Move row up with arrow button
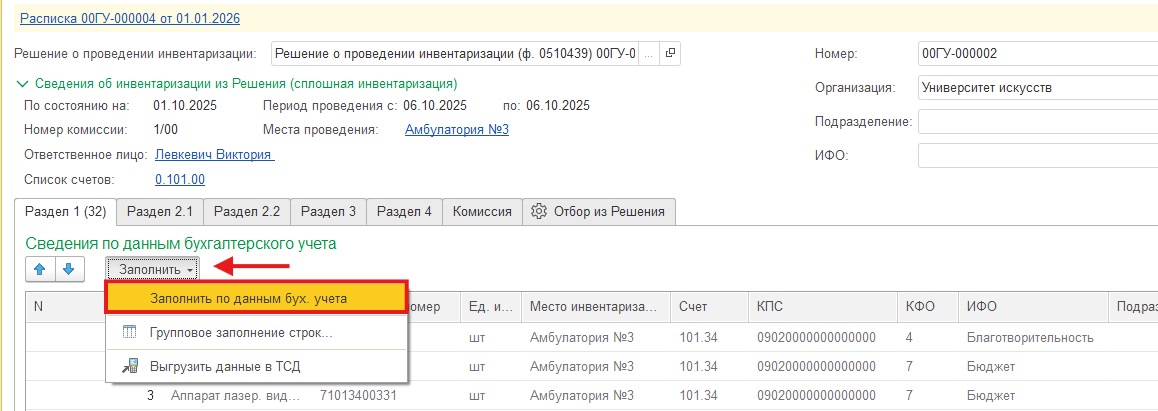The width and height of the screenshot is (1158, 411). pos(41,269)
